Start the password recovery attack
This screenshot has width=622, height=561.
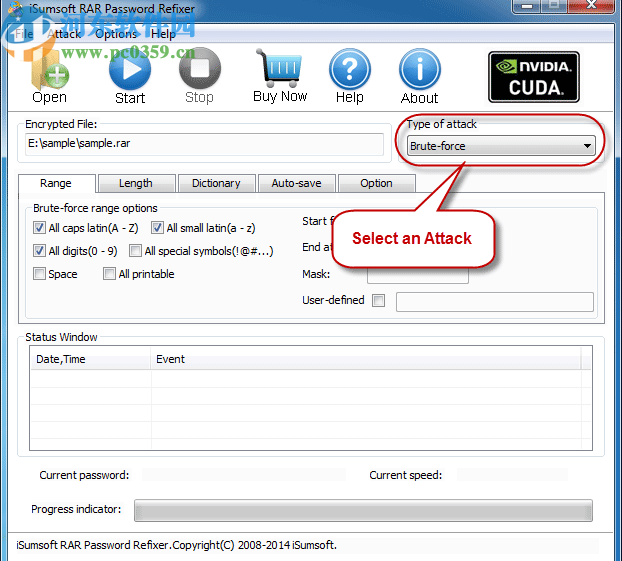point(130,77)
